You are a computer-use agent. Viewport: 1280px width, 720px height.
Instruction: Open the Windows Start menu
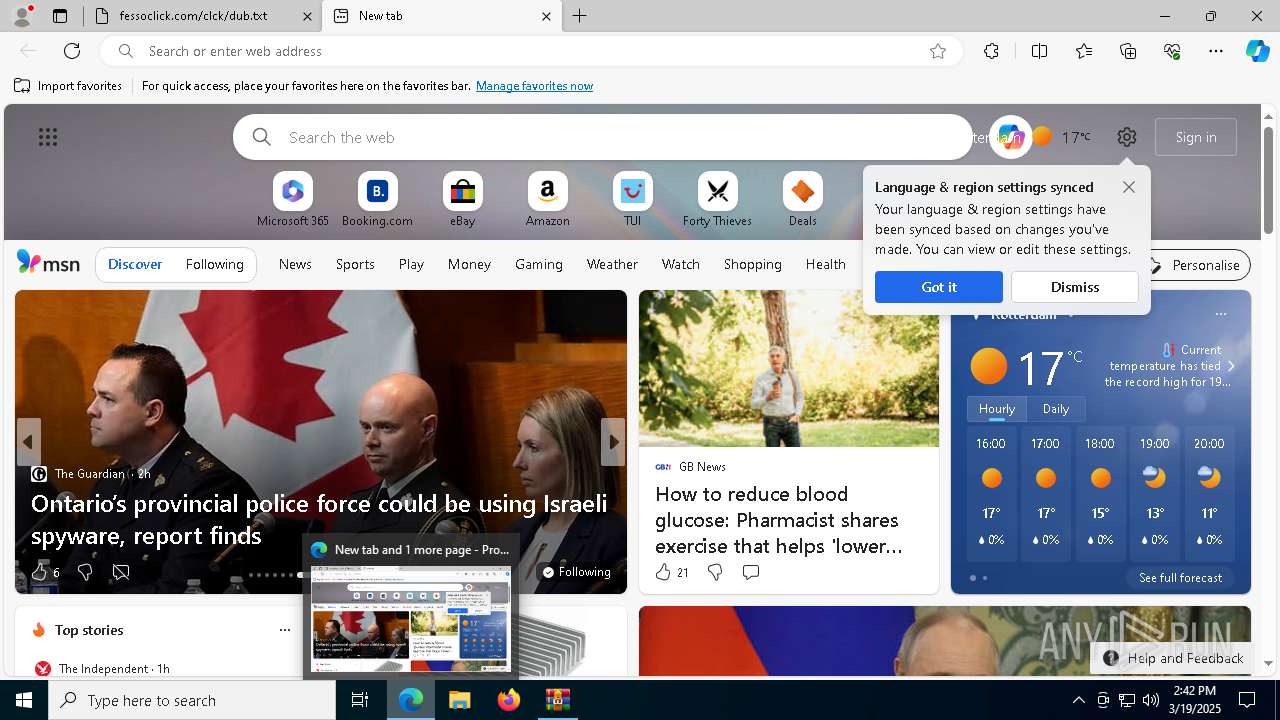(x=24, y=700)
